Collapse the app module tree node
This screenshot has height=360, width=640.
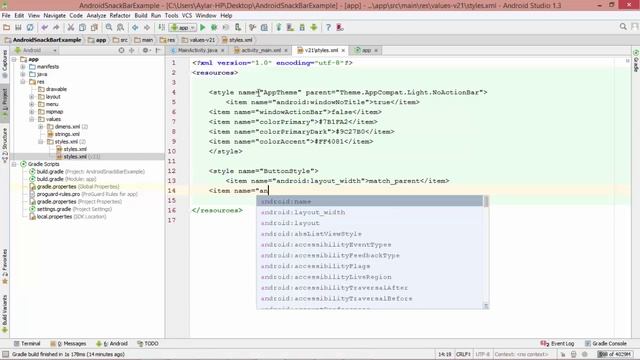coord(14,60)
